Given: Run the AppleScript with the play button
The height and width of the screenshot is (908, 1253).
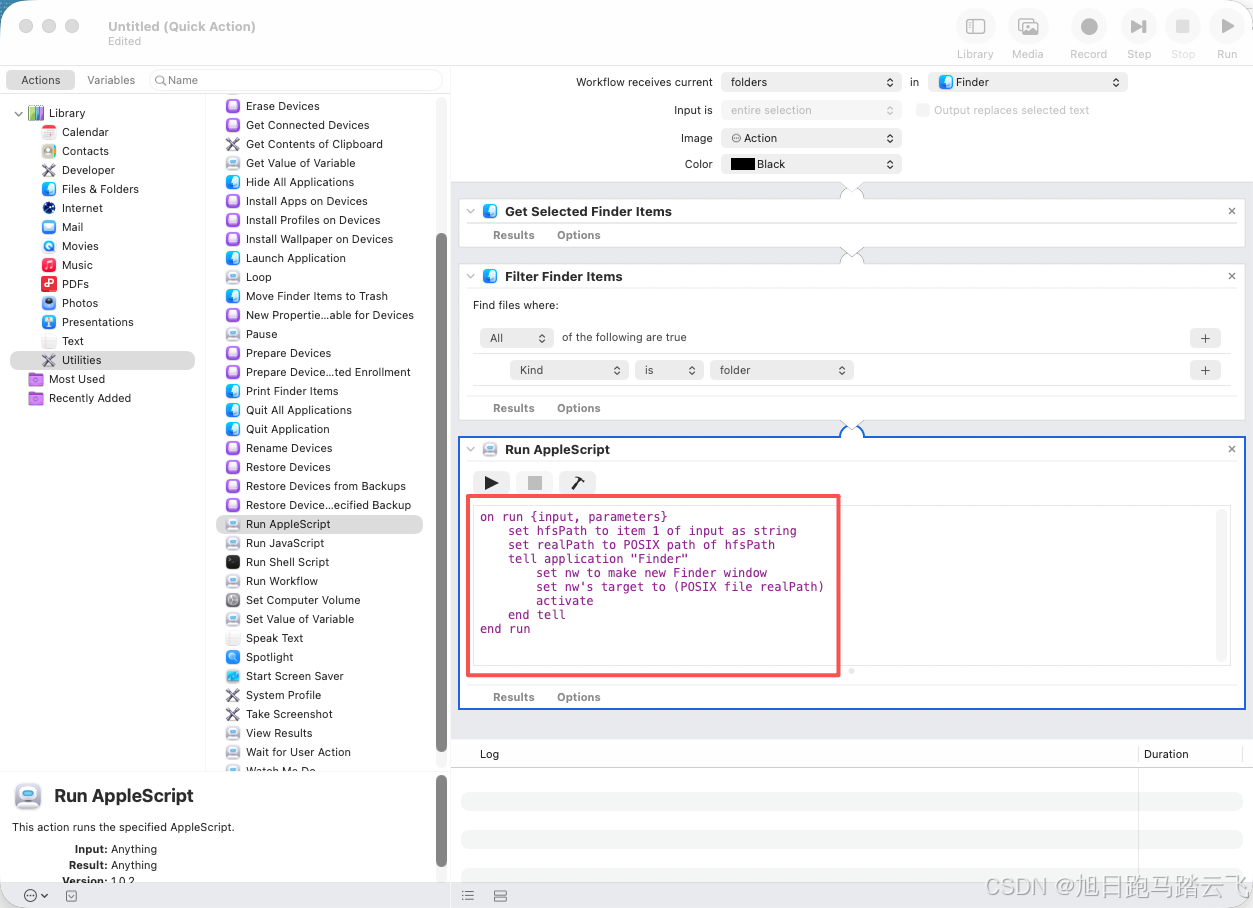Looking at the screenshot, I should point(491,483).
